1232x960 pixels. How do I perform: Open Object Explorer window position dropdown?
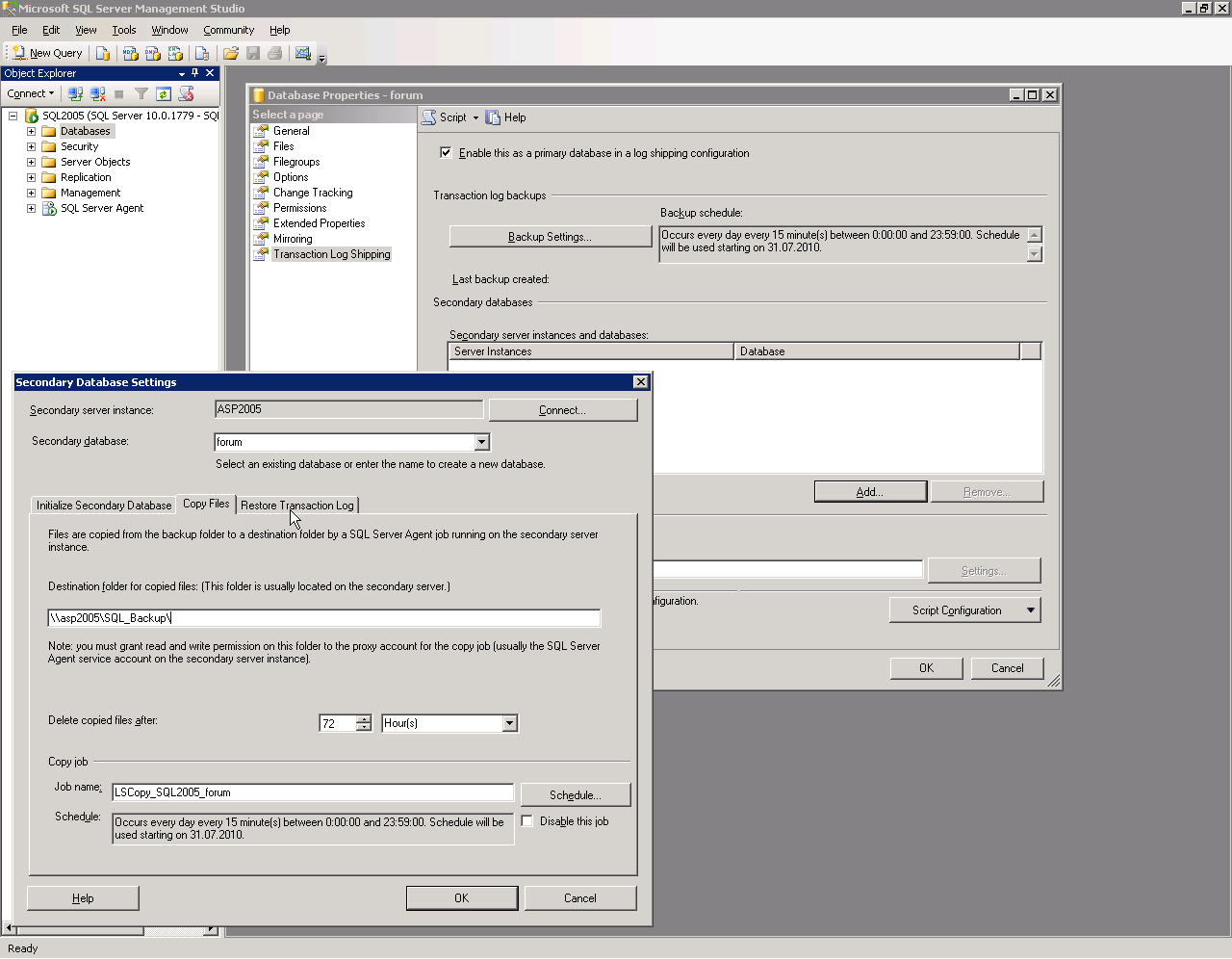[182, 73]
